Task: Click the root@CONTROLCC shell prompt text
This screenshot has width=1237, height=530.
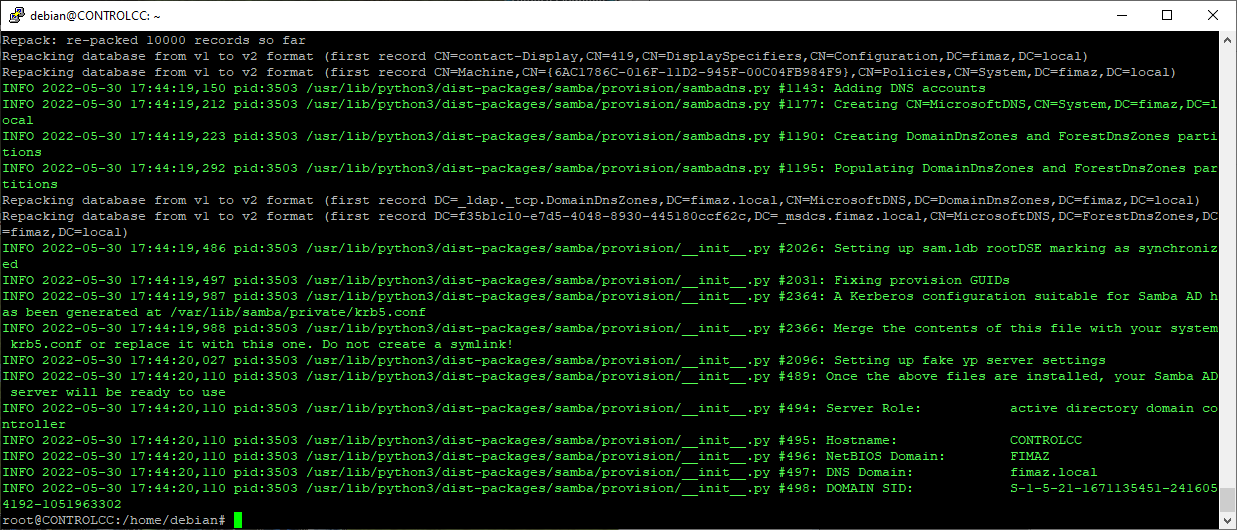Action: pyautogui.click(x=114, y=520)
